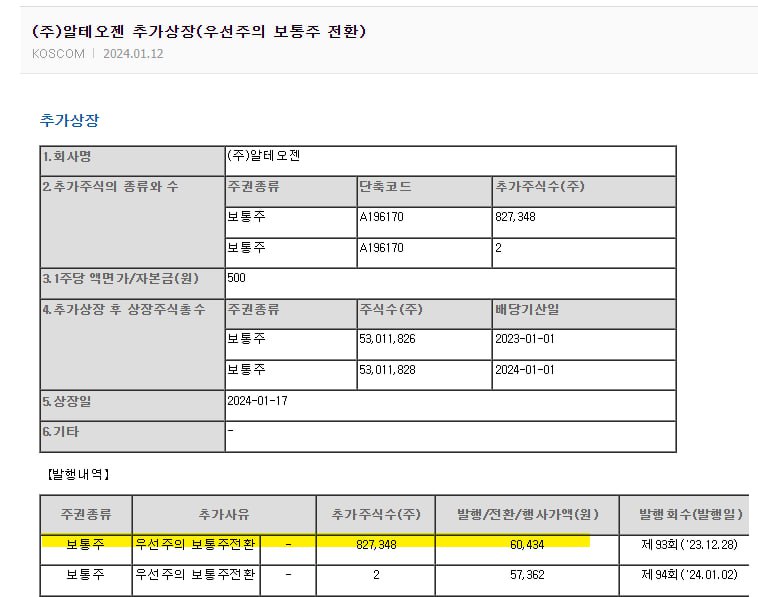Click the date 2024.01.12

(133, 54)
